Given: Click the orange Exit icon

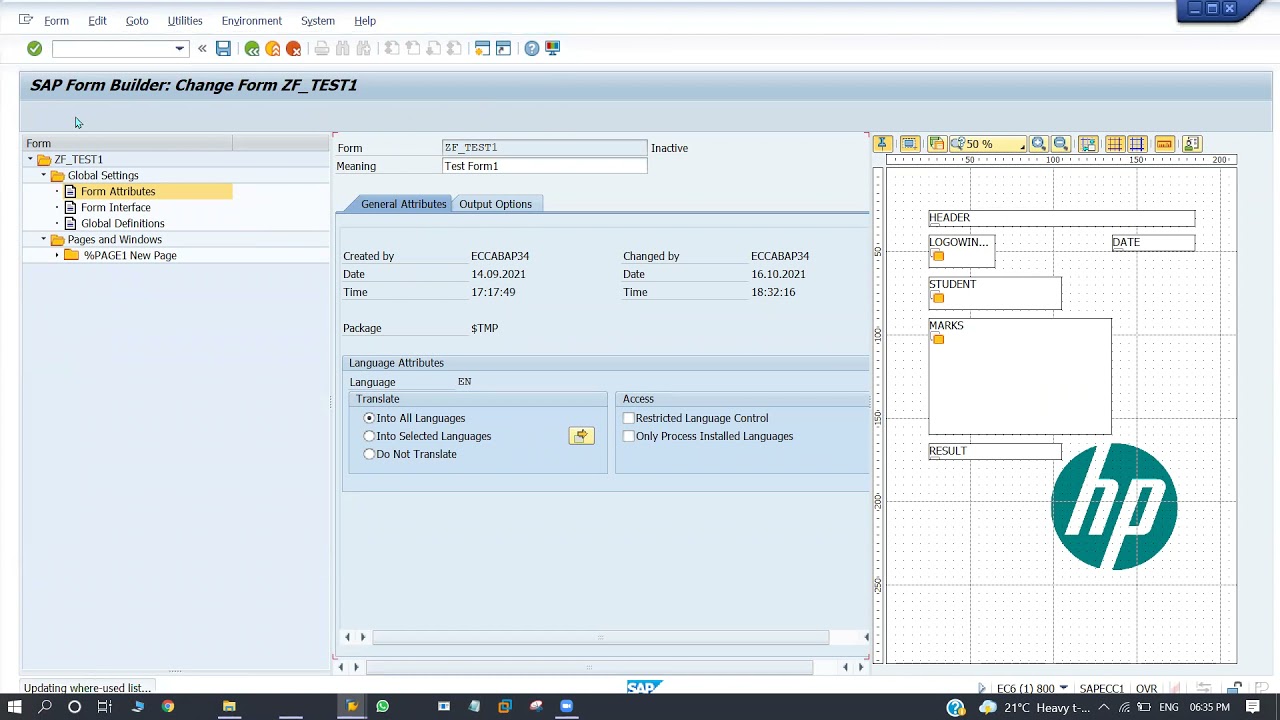Looking at the screenshot, I should pos(273,48).
